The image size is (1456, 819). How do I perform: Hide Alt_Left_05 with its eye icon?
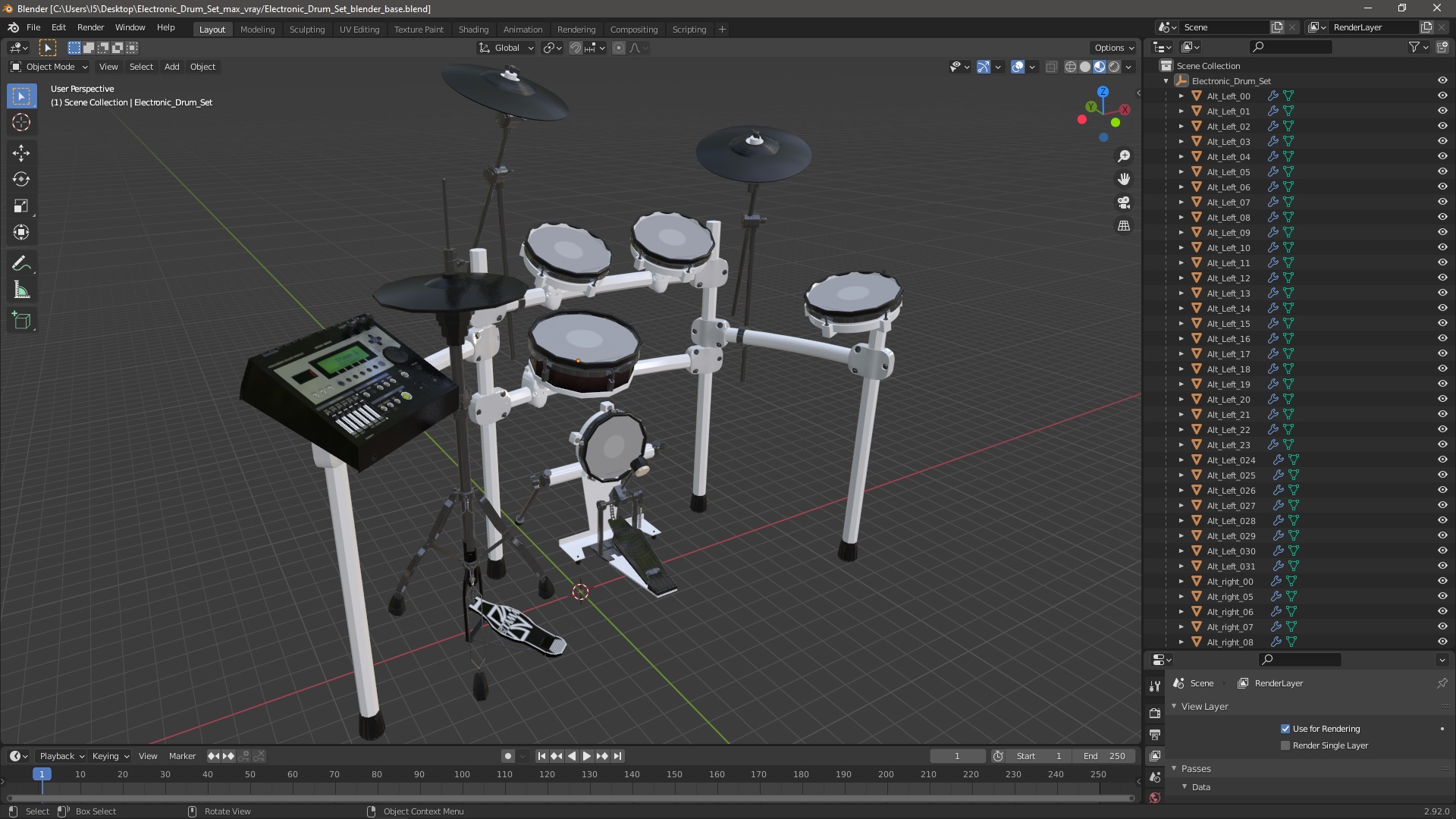coord(1442,172)
